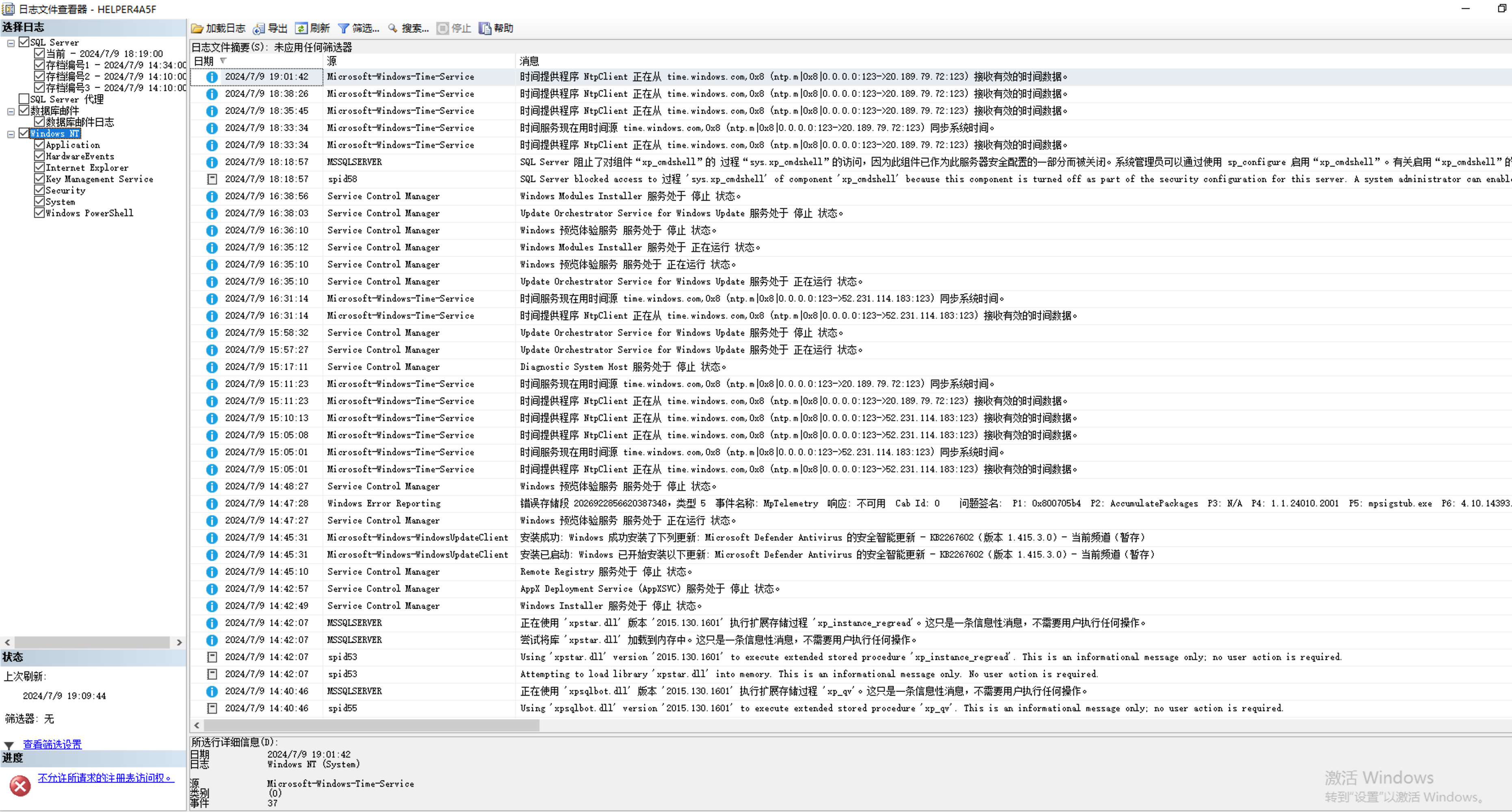Click the Help (帮助) toolbar icon

485,28
